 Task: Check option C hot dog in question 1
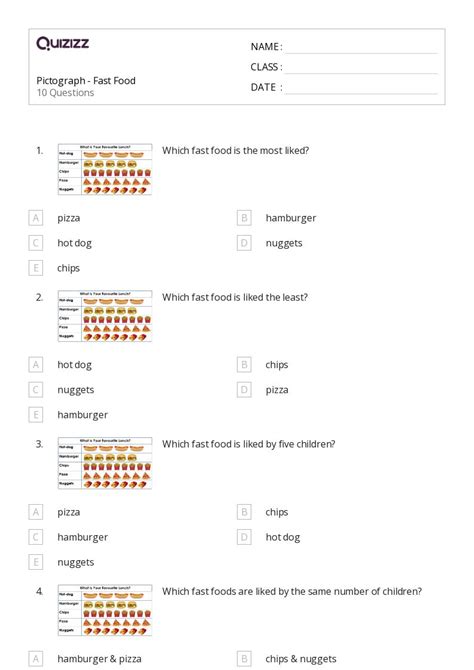pyautogui.click(x=36, y=243)
